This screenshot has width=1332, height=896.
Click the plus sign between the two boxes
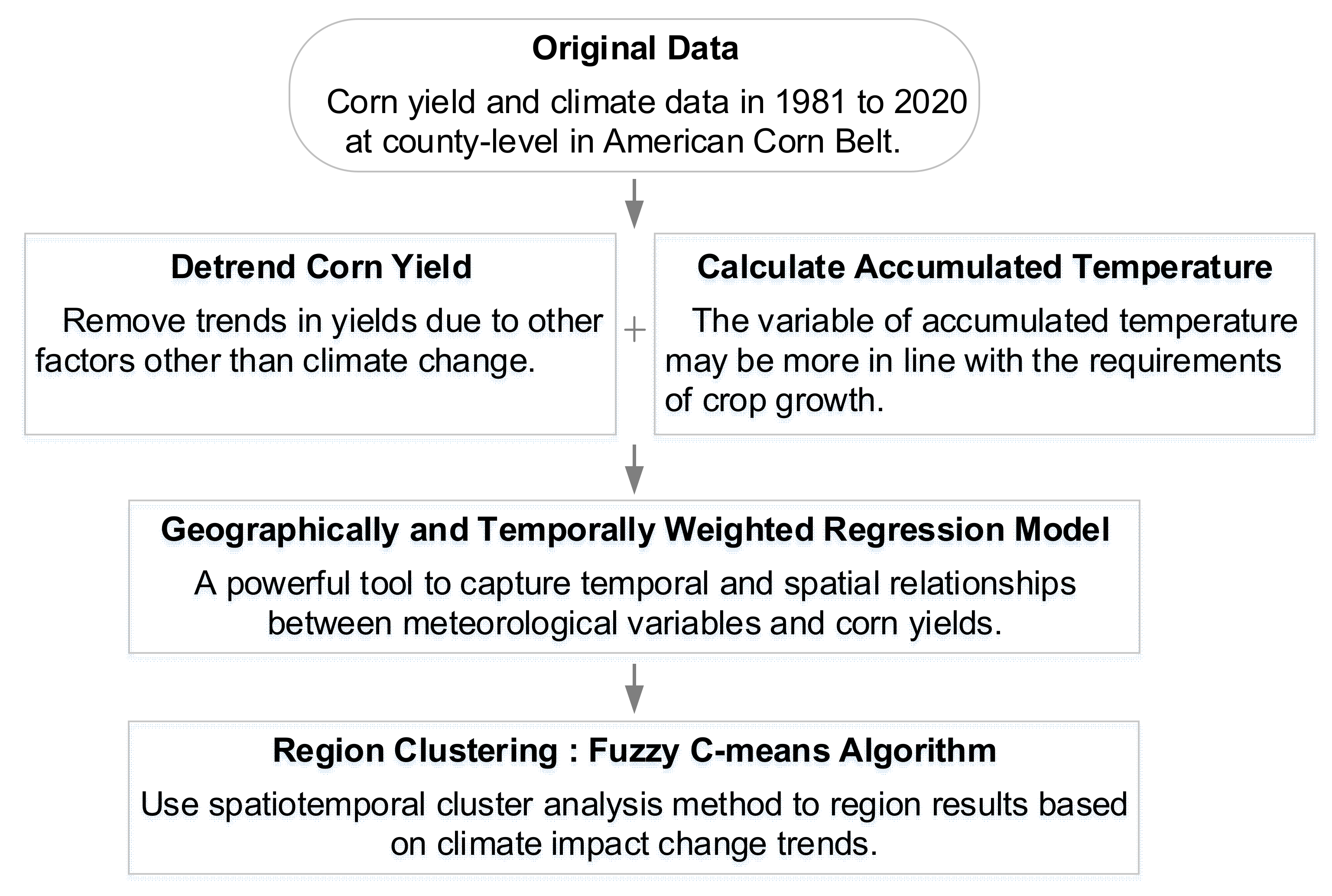tap(634, 330)
